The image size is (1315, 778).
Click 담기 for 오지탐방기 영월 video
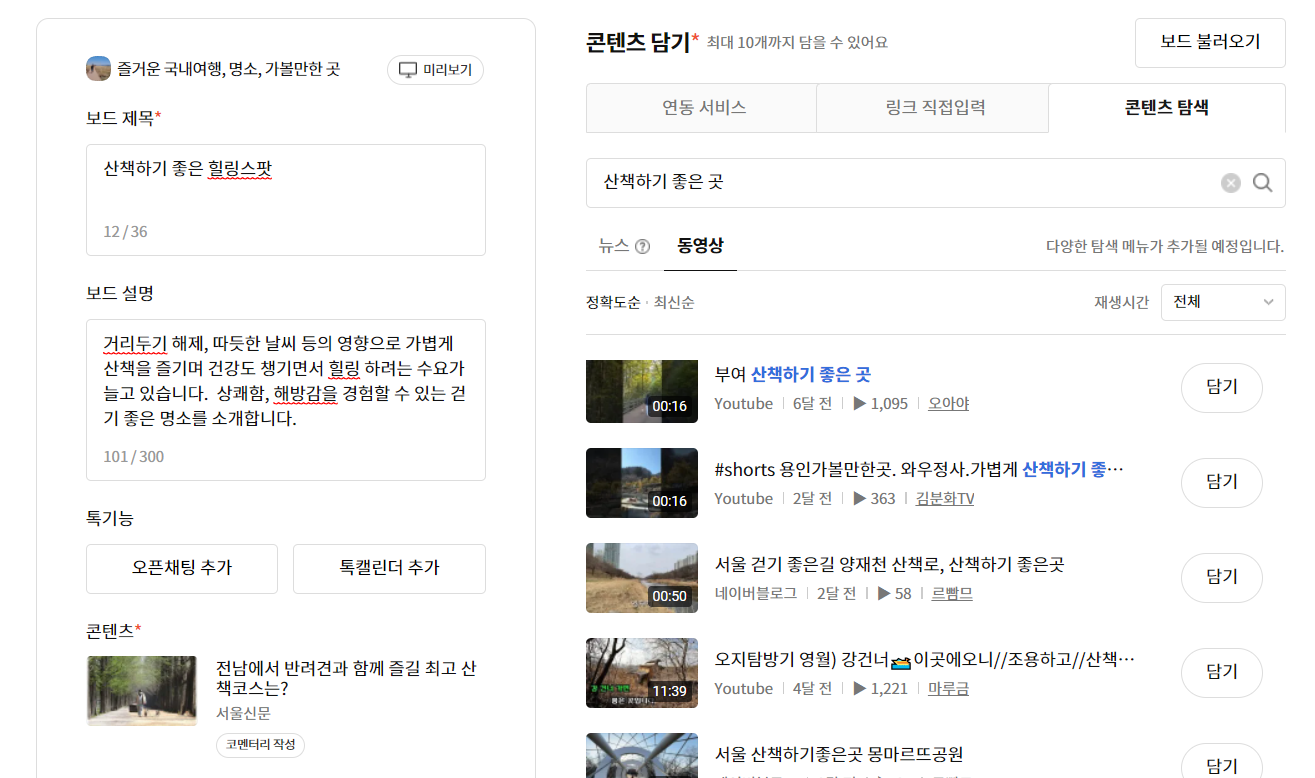(1222, 673)
